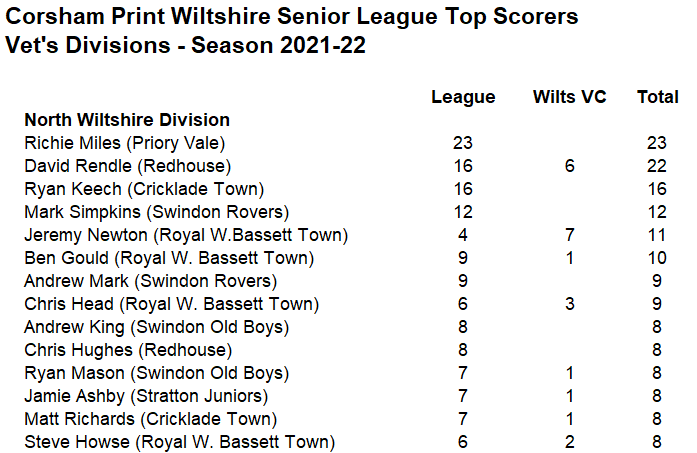This screenshot has width=697, height=453.
Task: Select Ben Gould (Royal W. Bassett Town)
Action: pos(169,258)
